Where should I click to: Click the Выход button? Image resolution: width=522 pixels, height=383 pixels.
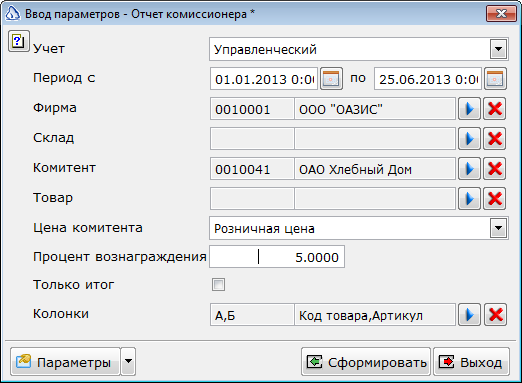click(x=471, y=362)
